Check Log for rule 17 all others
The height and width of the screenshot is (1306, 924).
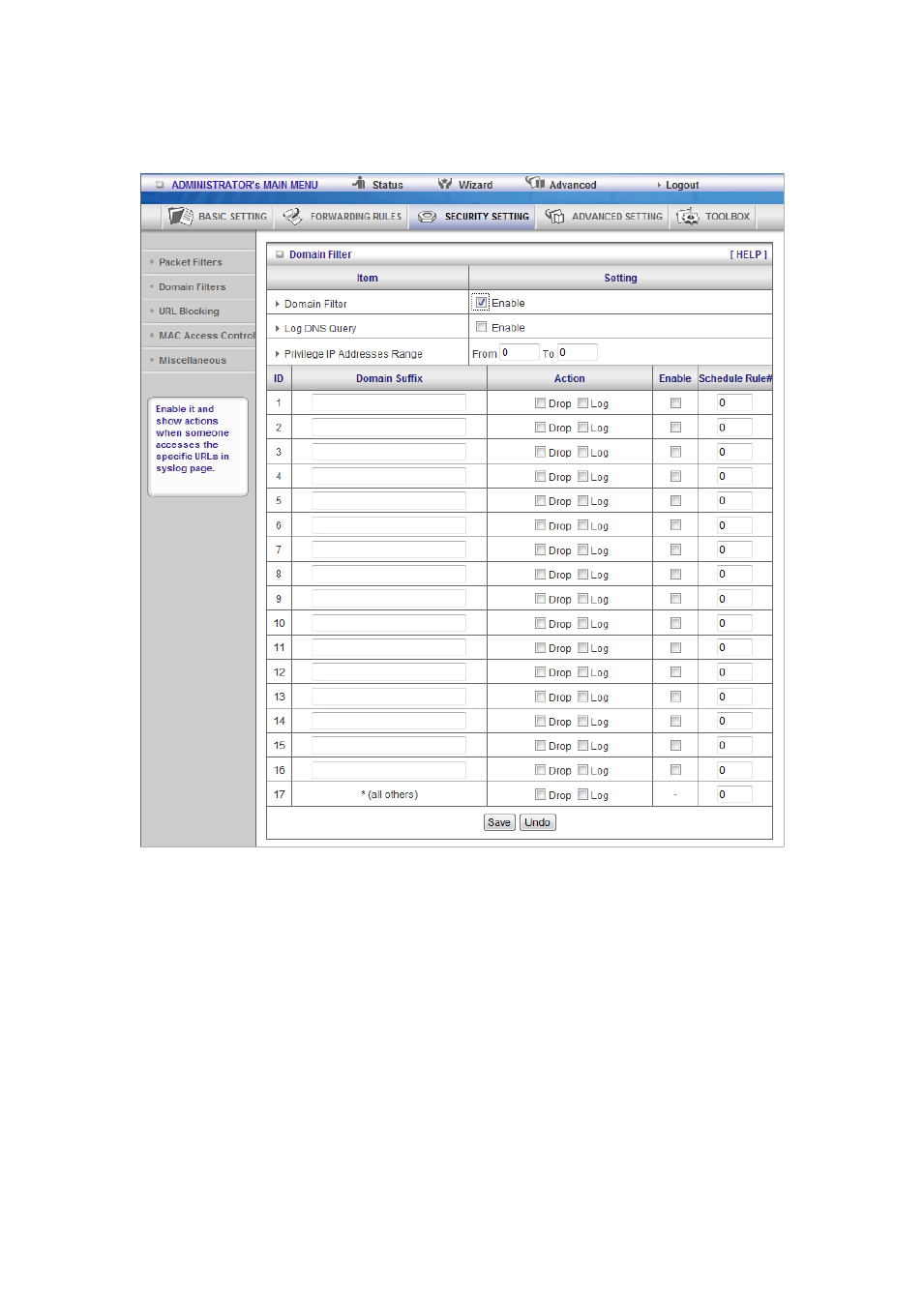pos(582,794)
